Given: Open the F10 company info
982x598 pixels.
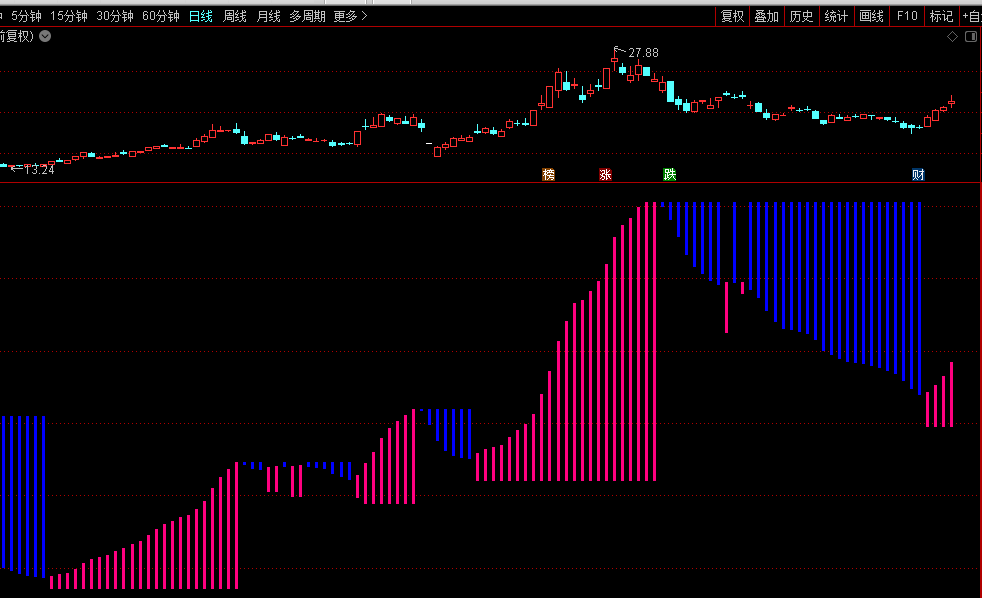Looking at the screenshot, I should pyautogui.click(x=907, y=16).
